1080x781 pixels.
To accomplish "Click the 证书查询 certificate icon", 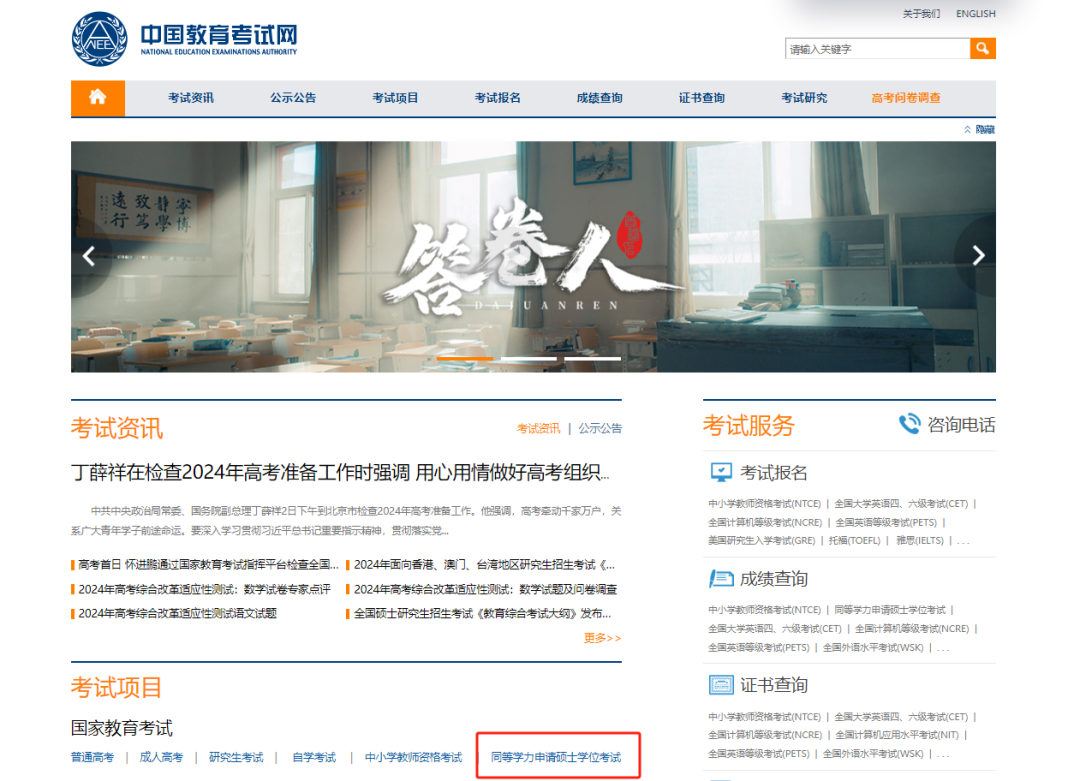I will click(720, 685).
